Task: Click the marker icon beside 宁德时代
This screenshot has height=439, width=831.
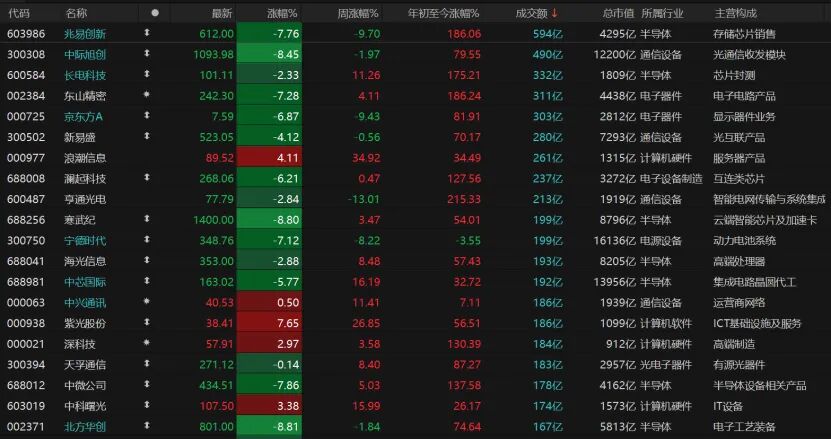Action: tap(147, 240)
